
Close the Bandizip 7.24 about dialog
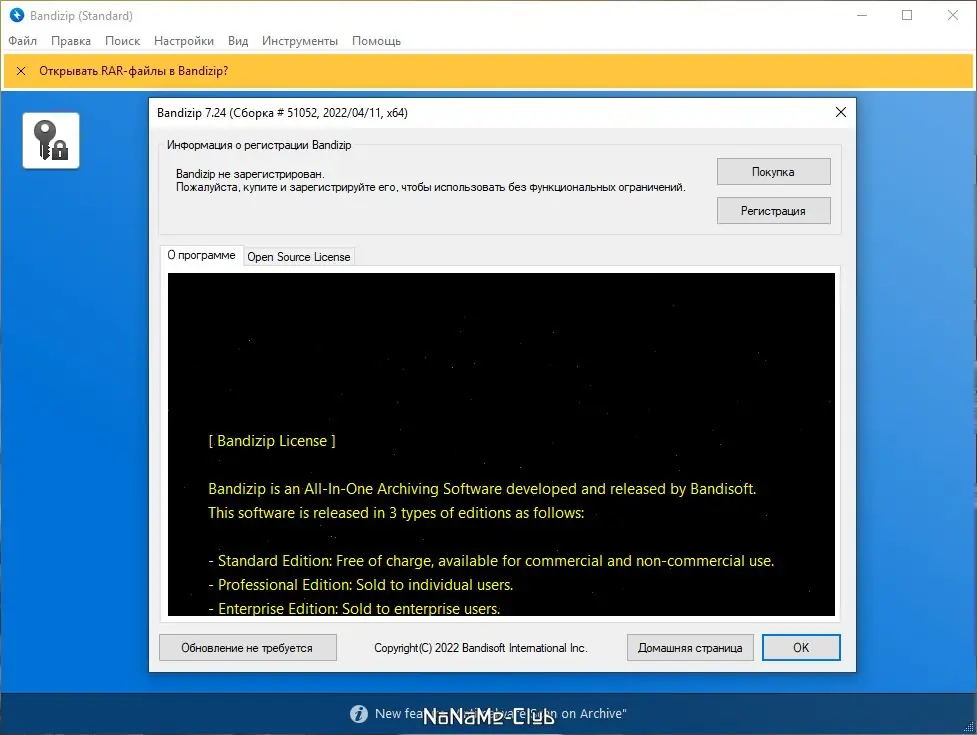coord(841,112)
